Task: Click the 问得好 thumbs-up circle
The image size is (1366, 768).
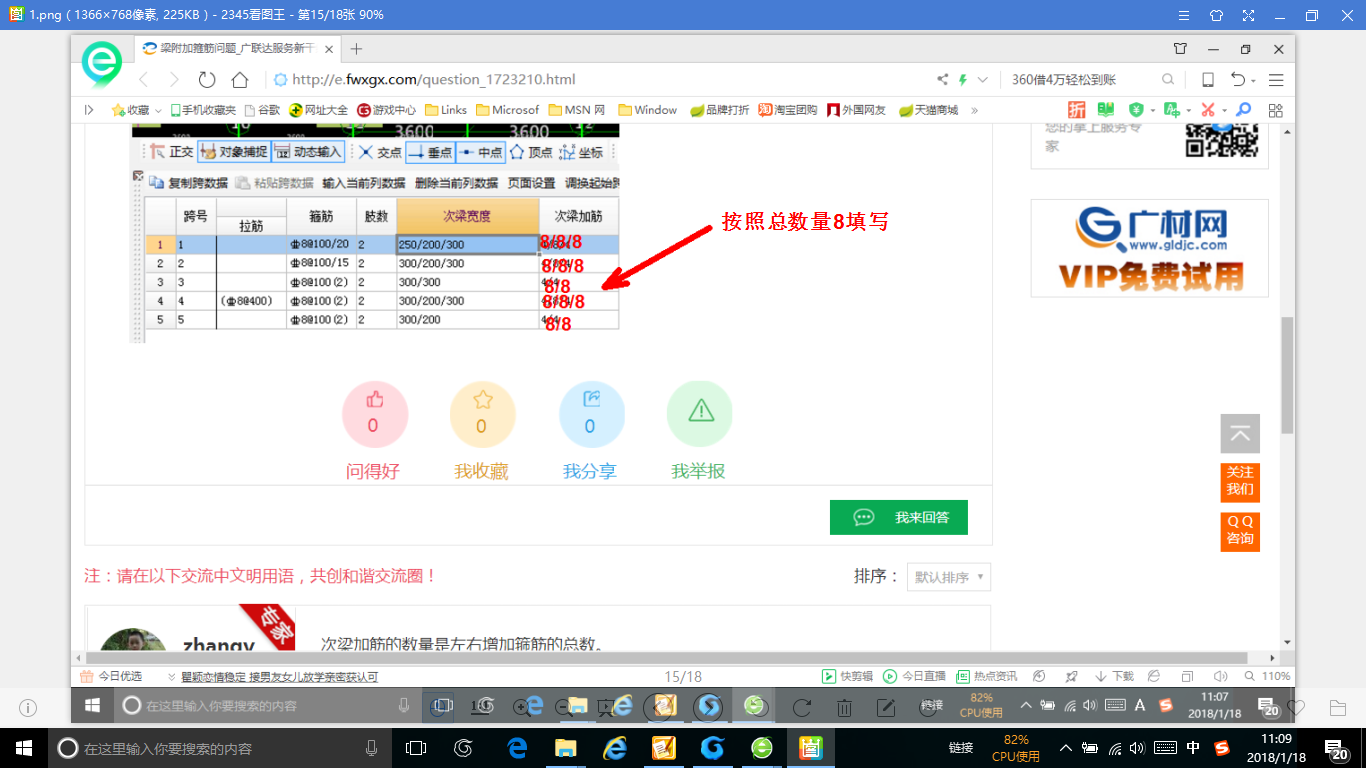Action: pos(374,414)
